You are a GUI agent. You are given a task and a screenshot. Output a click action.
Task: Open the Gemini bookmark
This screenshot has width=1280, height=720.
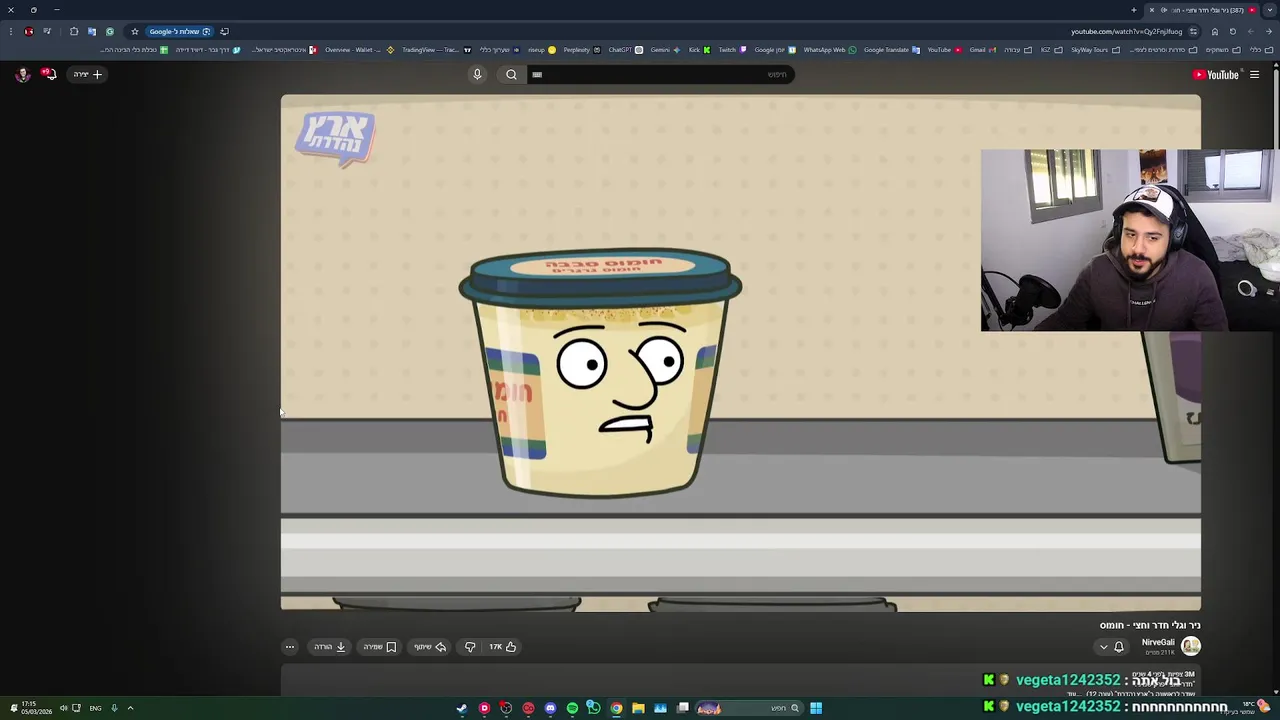tap(664, 50)
